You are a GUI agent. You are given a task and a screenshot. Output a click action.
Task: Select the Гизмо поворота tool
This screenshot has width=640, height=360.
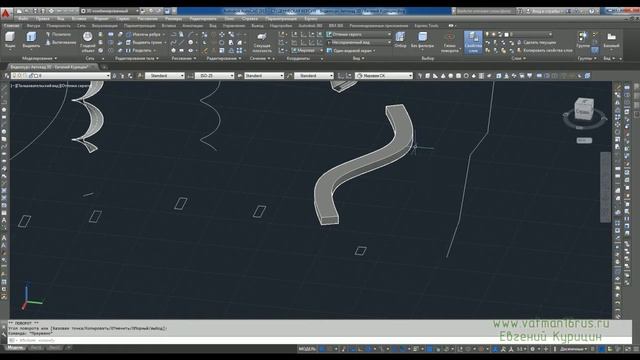pos(450,42)
